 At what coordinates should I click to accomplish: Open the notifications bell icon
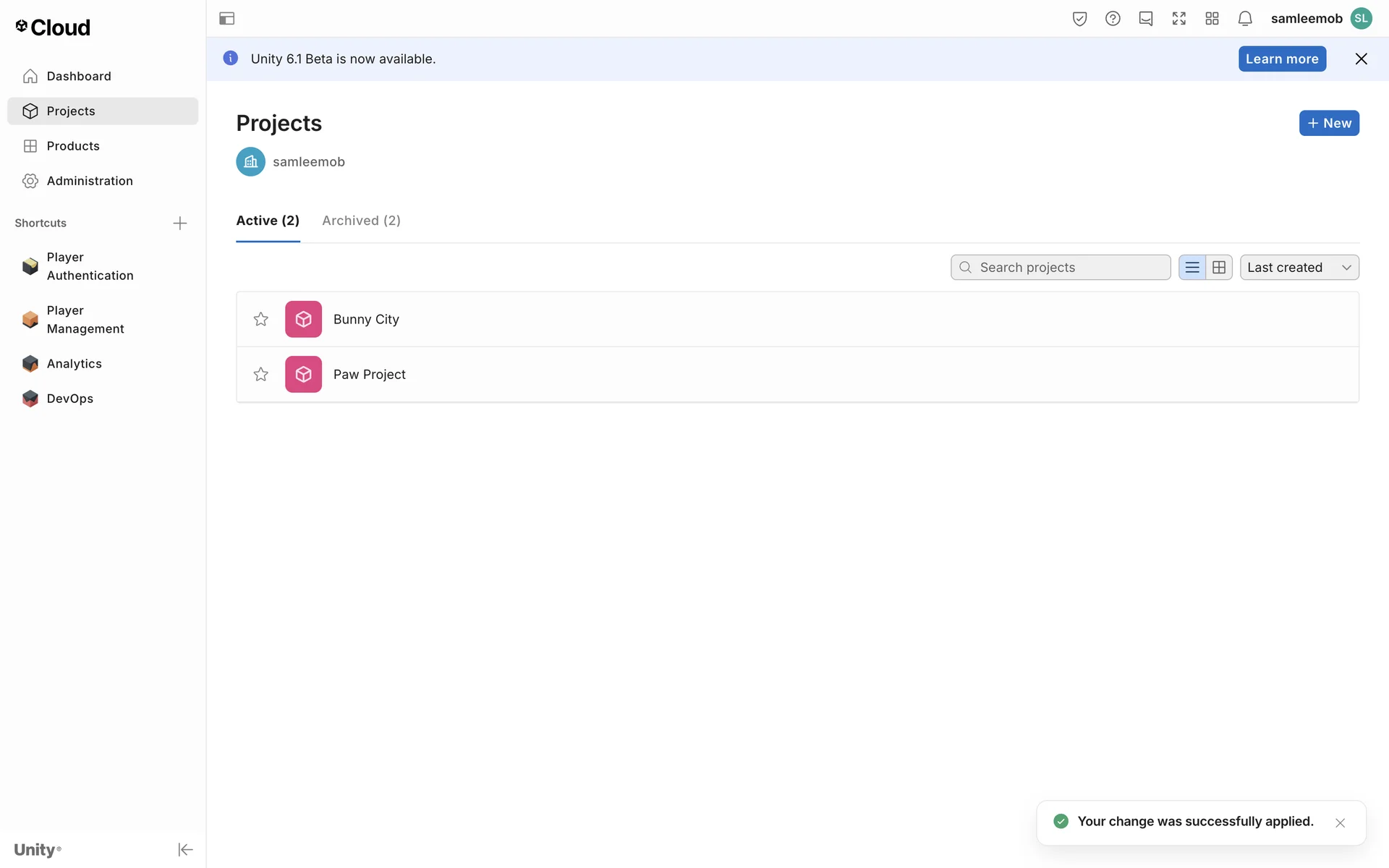(1244, 19)
